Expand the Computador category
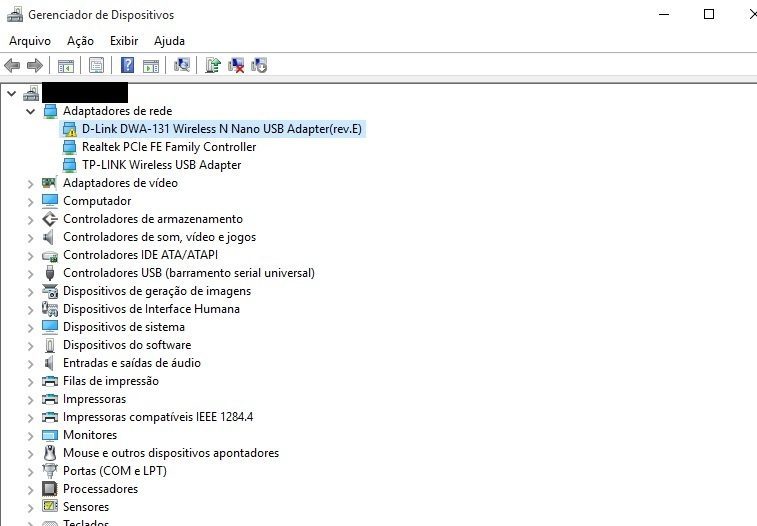The image size is (757, 526). tap(30, 202)
